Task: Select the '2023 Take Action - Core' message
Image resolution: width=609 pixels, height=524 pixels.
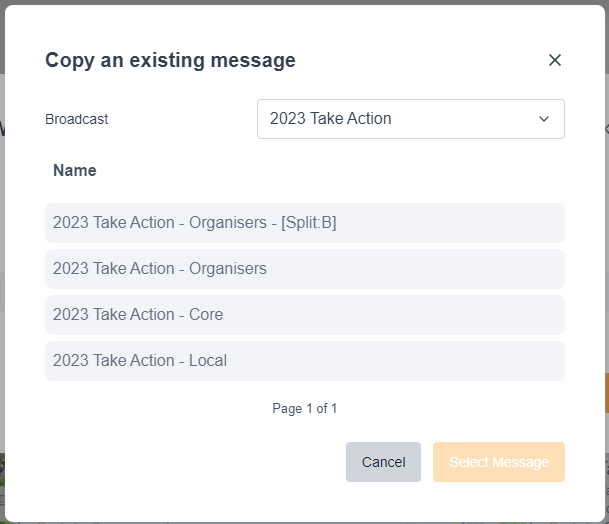Action: pos(304,315)
